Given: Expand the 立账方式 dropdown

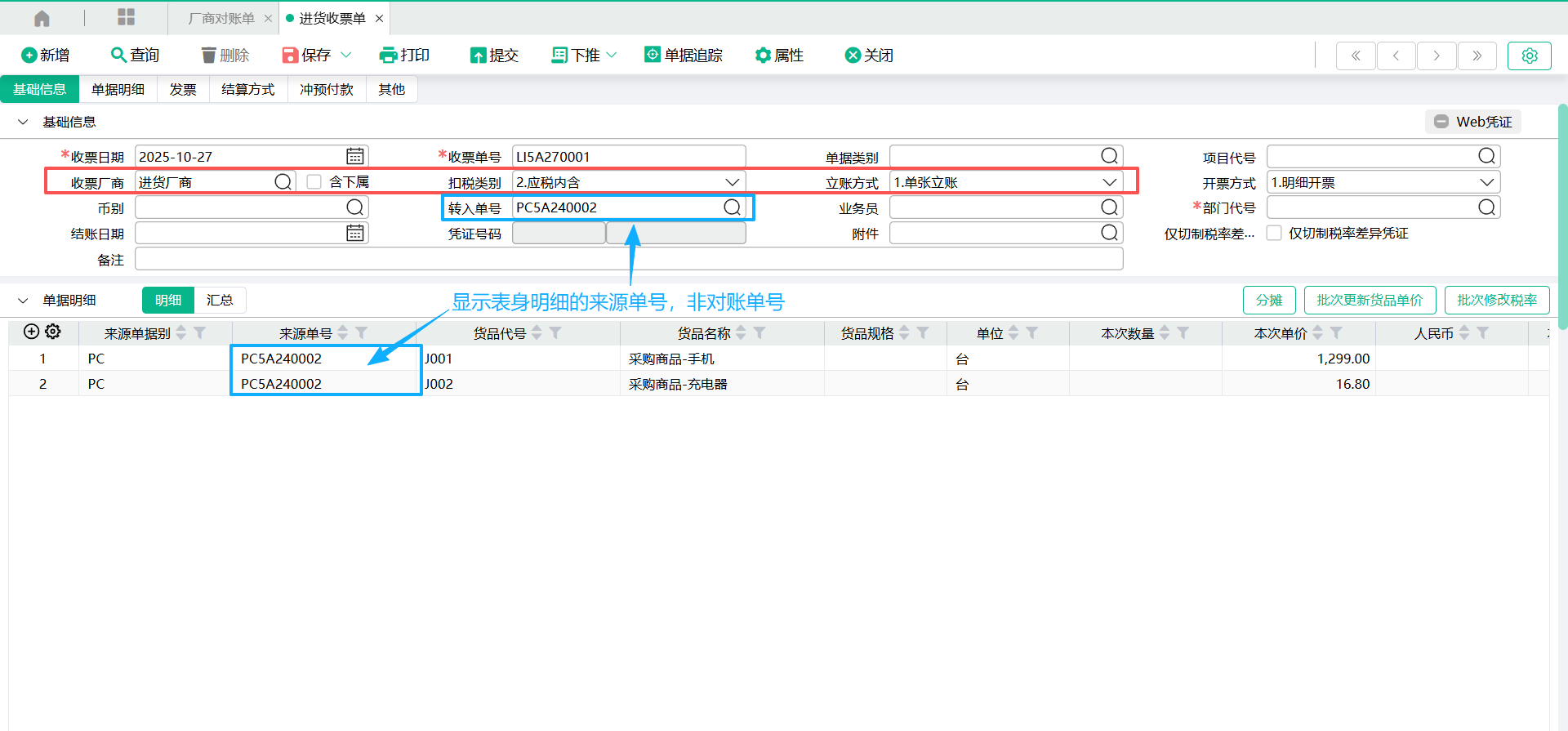Looking at the screenshot, I should click(x=1109, y=182).
